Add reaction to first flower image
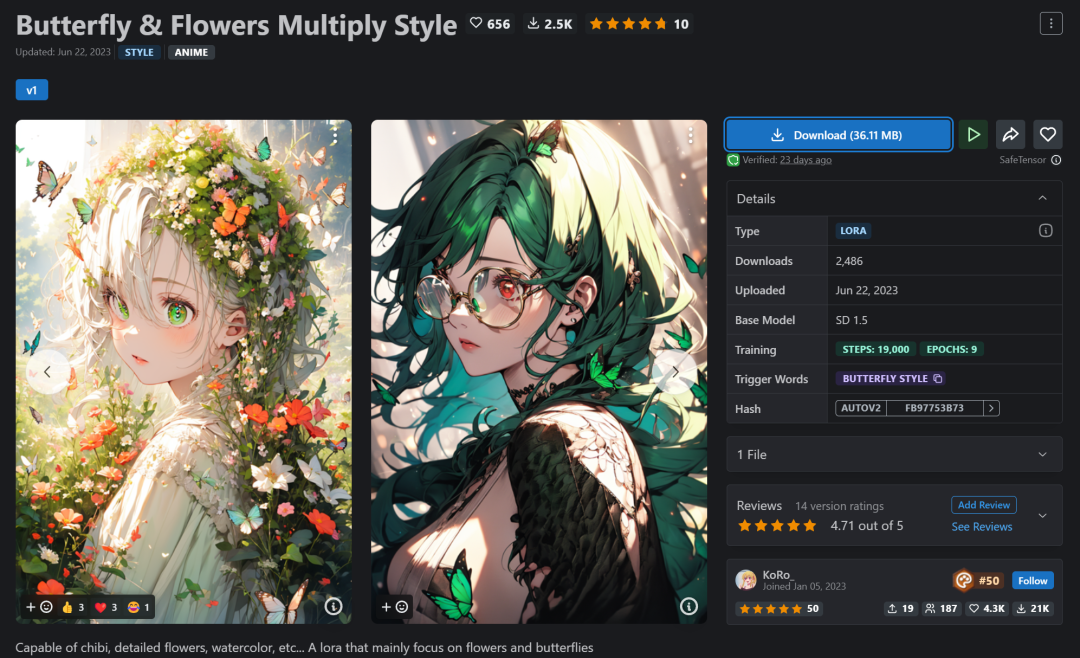The image size is (1080, 658). point(39,607)
